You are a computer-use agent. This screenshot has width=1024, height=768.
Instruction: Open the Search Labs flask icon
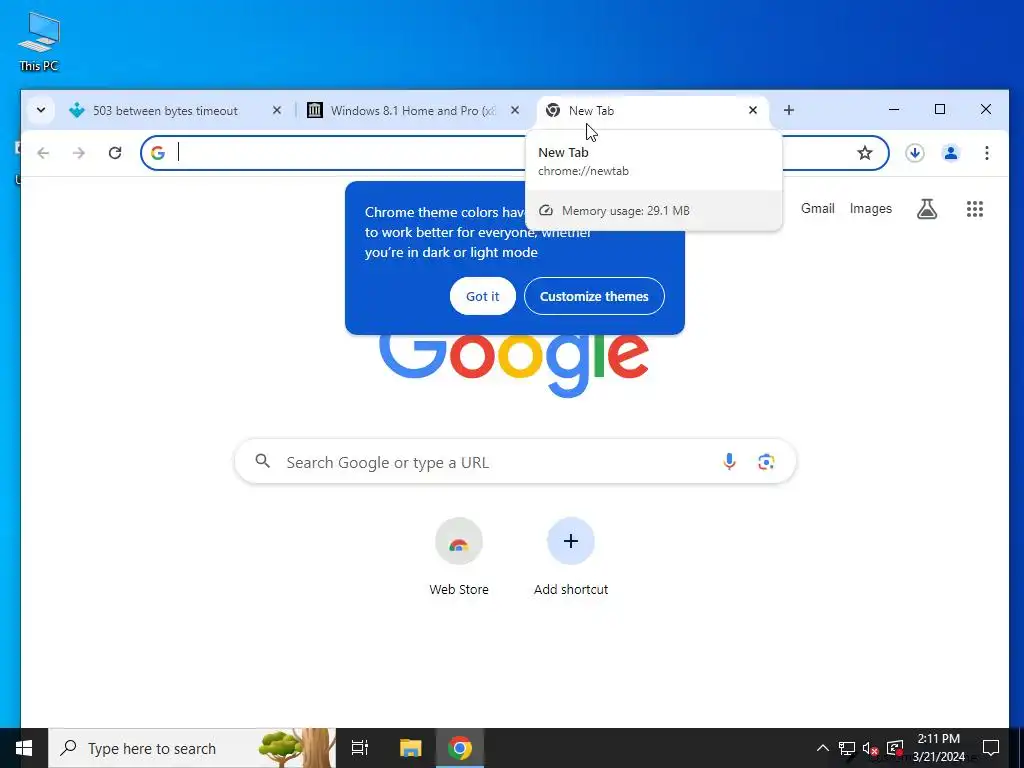pyautogui.click(x=927, y=209)
